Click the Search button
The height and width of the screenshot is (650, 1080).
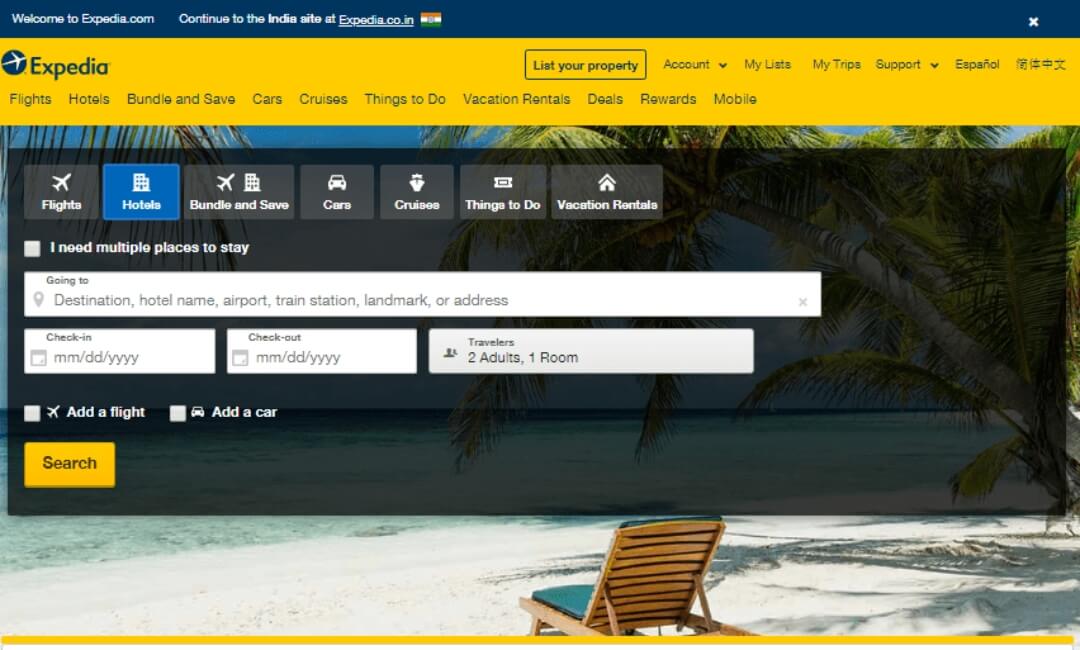pos(69,463)
